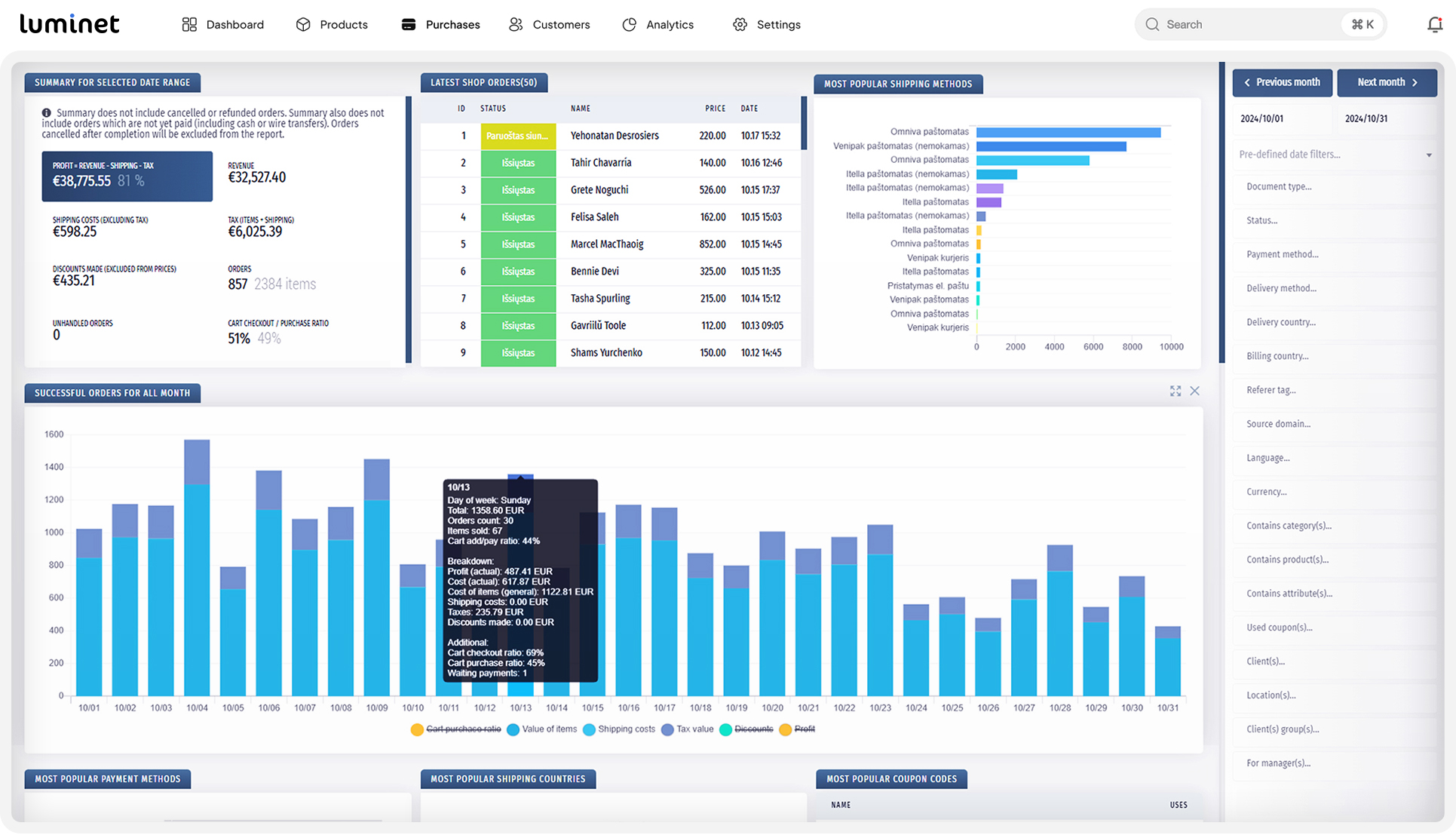Go to Previous month
This screenshot has width=1456, height=835.
pyautogui.click(x=1282, y=82)
